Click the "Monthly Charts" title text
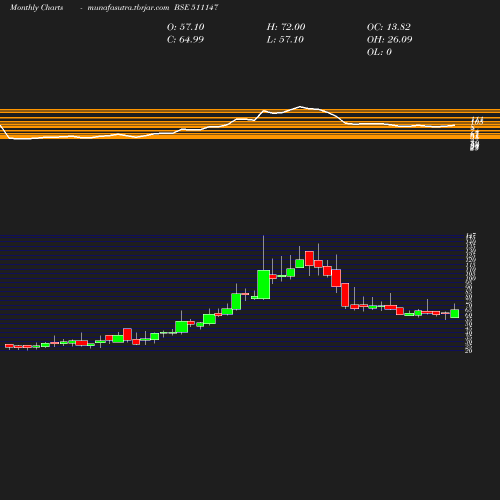The image size is (500, 500). coord(36,7)
